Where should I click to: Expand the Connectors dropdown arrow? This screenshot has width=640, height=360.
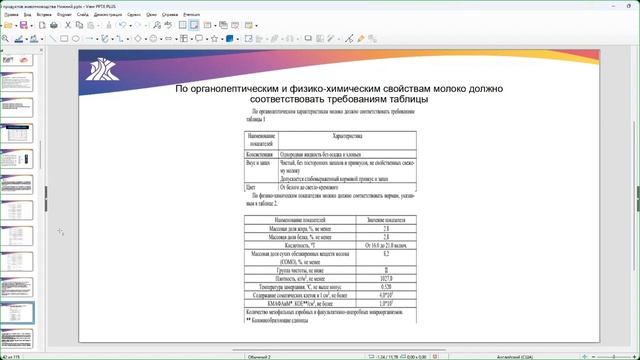(x=128, y=39)
